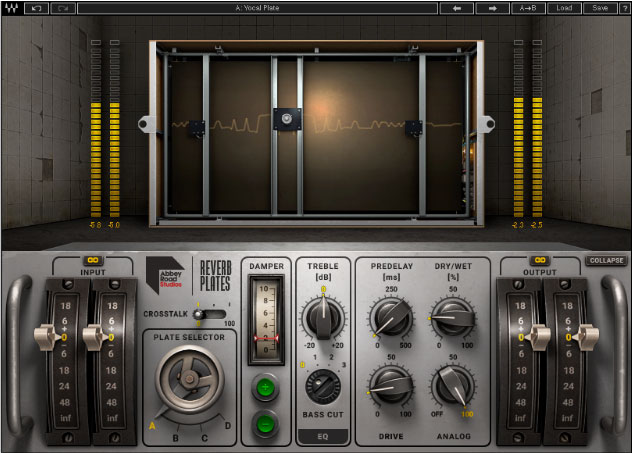Select plate A
The width and height of the screenshot is (632, 453).
tap(152, 426)
